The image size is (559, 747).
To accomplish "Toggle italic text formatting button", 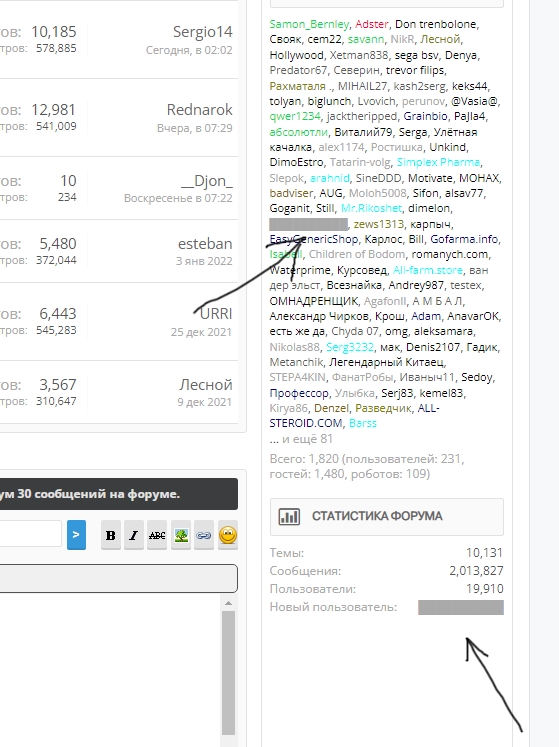I will [133, 535].
